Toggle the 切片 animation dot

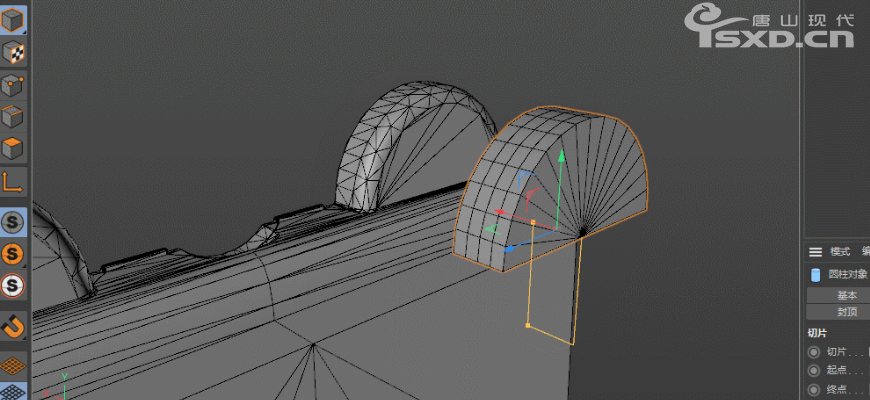pos(814,352)
